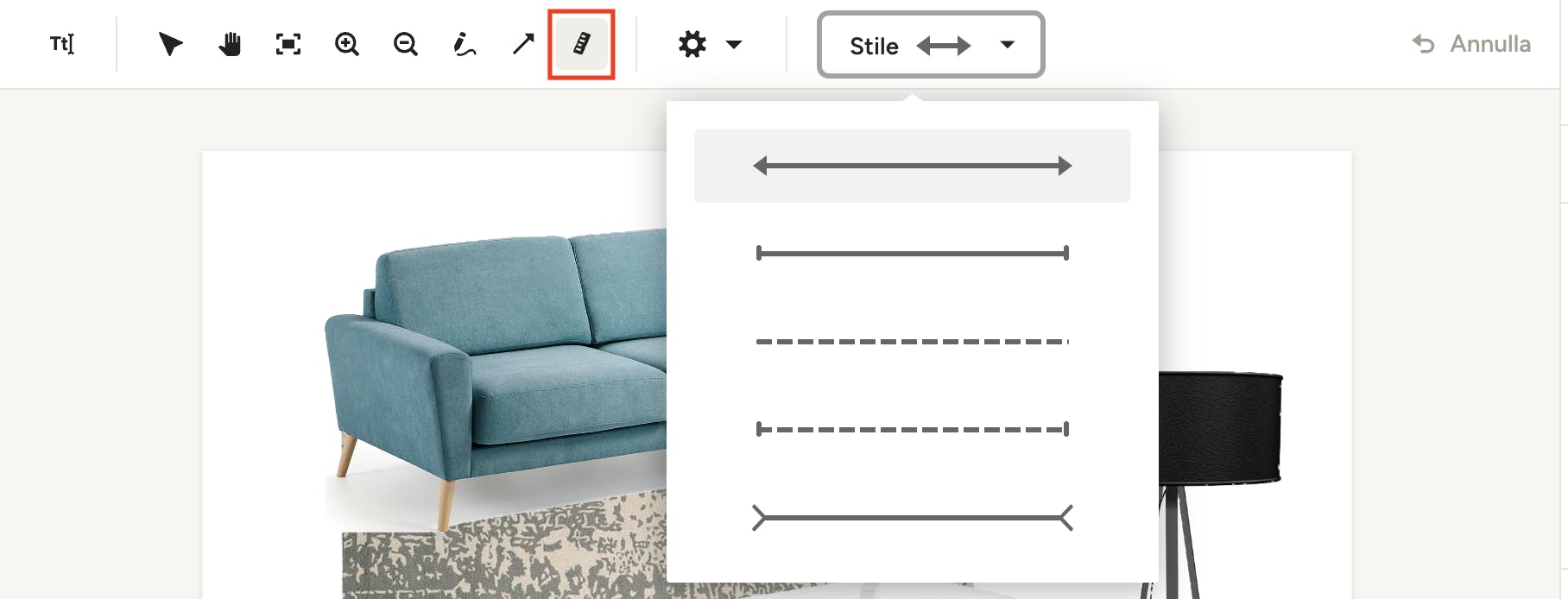Choose the solid line with bar ends
This screenshot has width=1568, height=599.
(913, 253)
